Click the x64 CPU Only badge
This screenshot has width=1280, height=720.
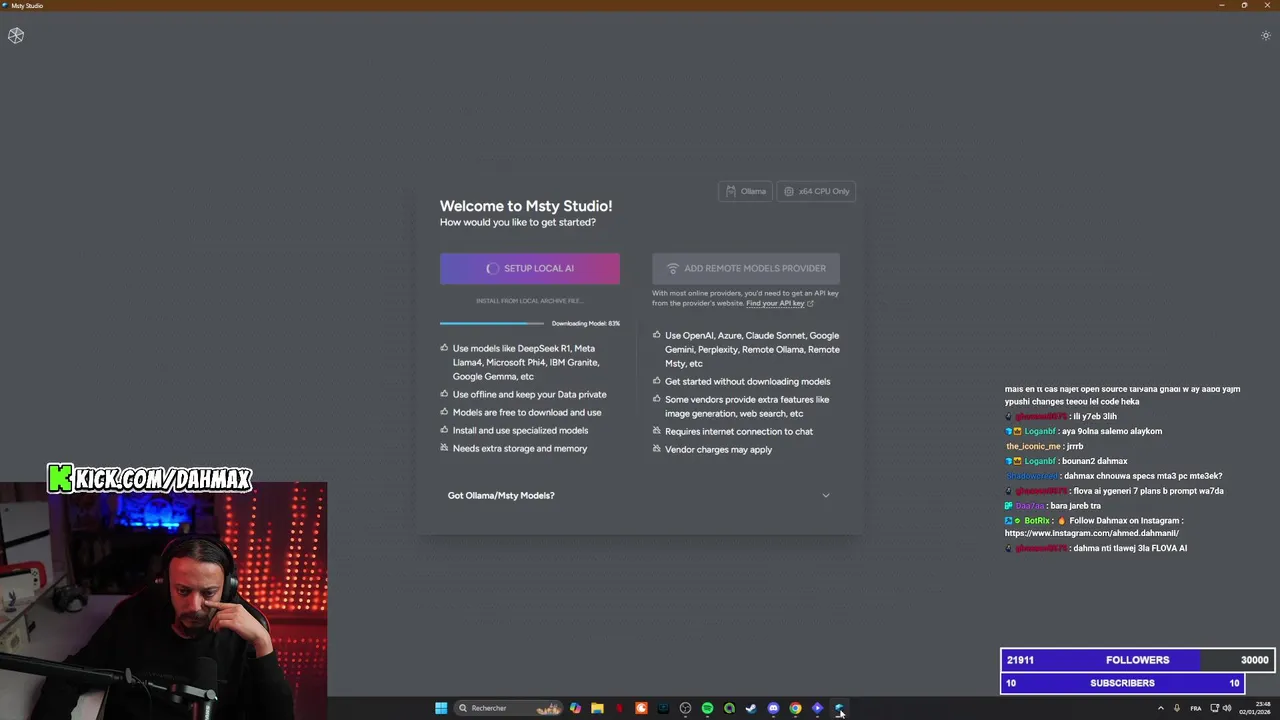[817, 191]
